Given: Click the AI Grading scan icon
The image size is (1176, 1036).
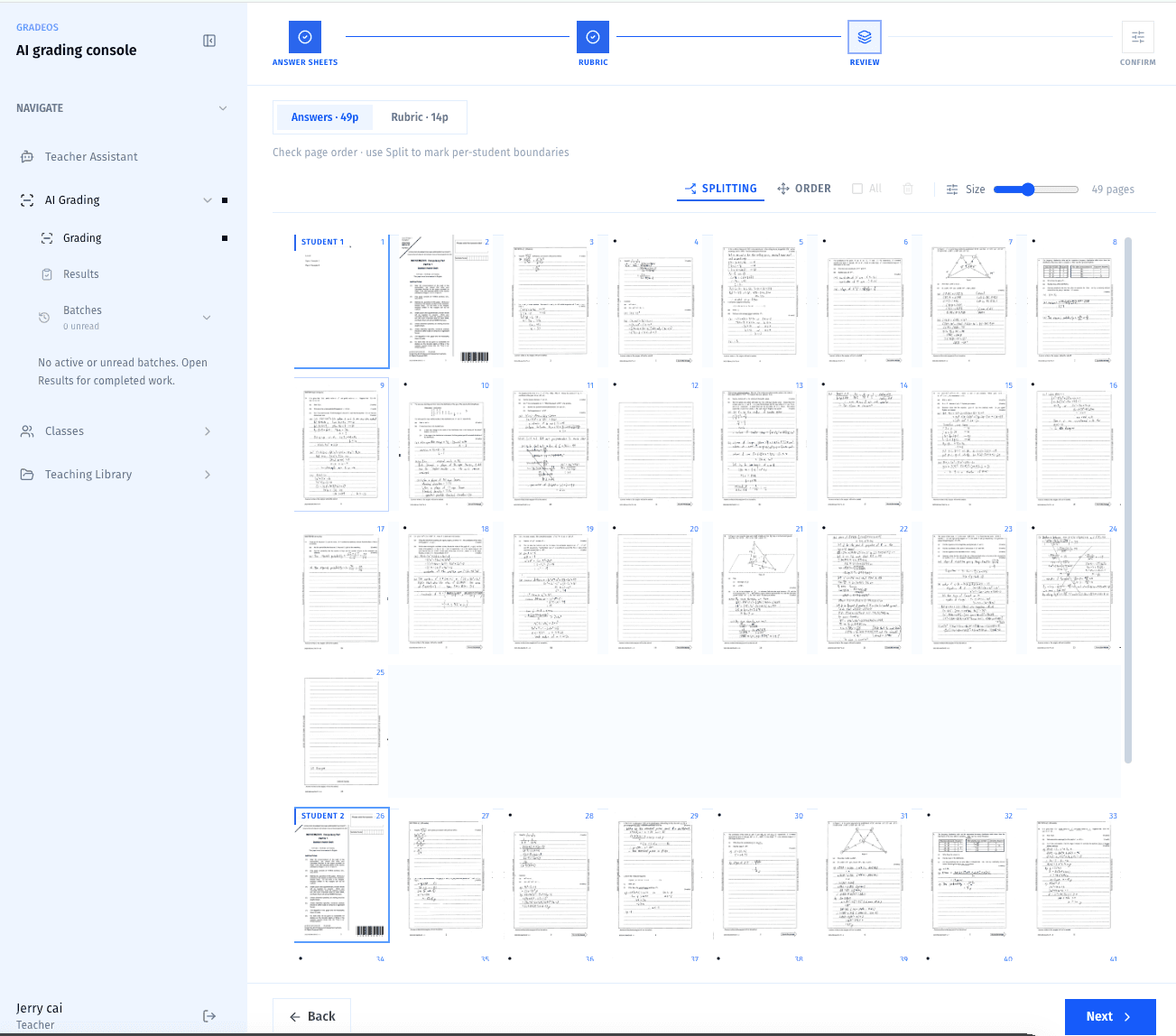Looking at the screenshot, I should (x=27, y=200).
